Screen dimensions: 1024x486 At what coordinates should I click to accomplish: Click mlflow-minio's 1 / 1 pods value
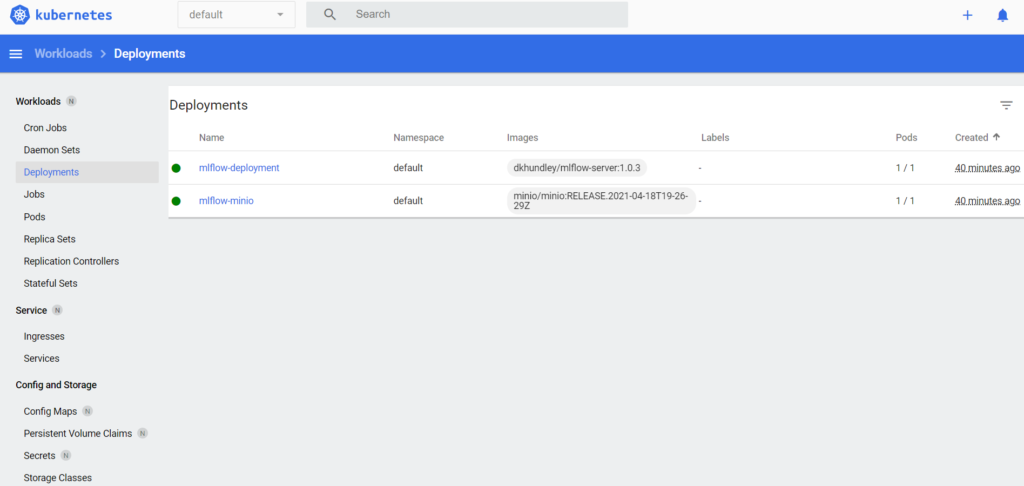point(905,201)
